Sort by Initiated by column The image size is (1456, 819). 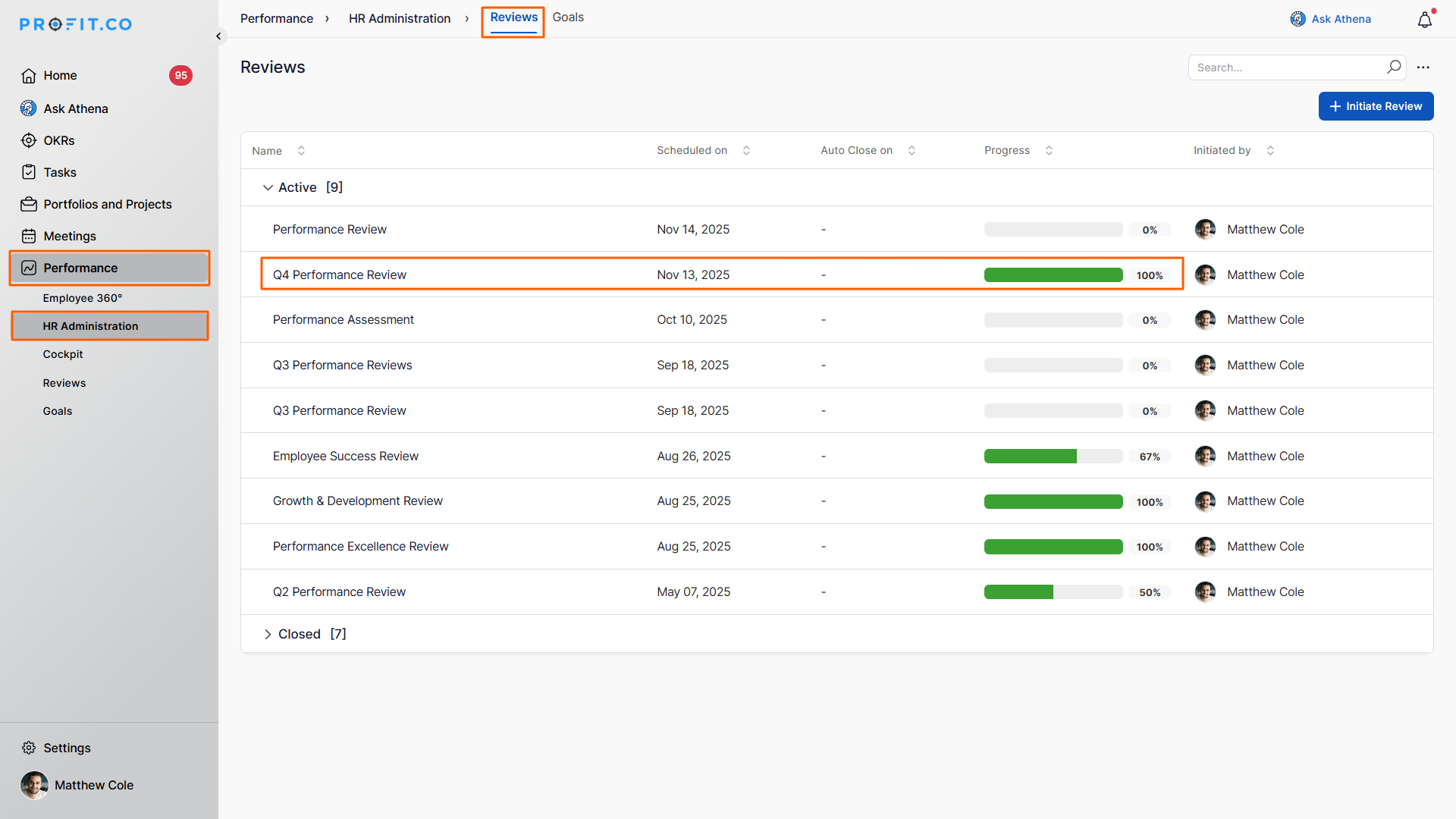[x=1270, y=151]
